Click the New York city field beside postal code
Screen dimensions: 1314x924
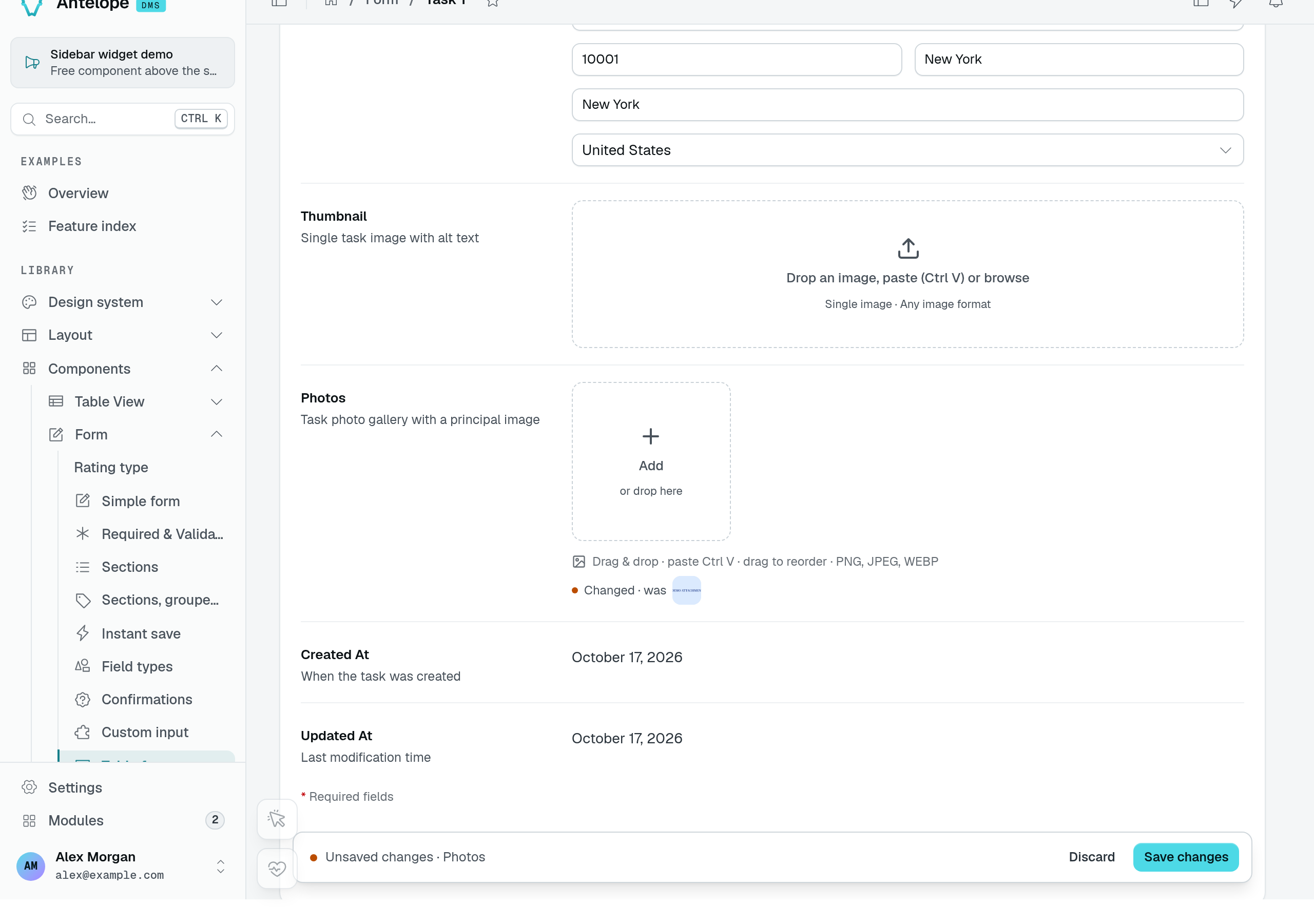pyautogui.click(x=1079, y=60)
